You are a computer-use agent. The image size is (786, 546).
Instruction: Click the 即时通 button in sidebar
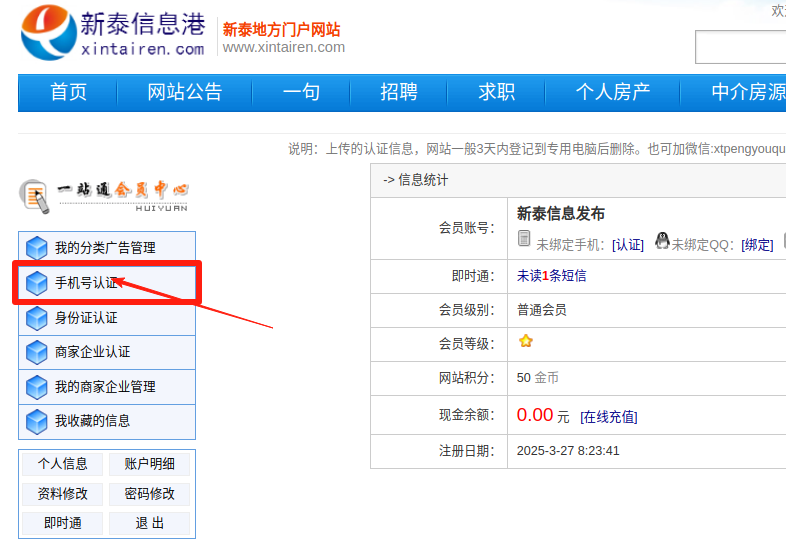[x=63, y=523]
